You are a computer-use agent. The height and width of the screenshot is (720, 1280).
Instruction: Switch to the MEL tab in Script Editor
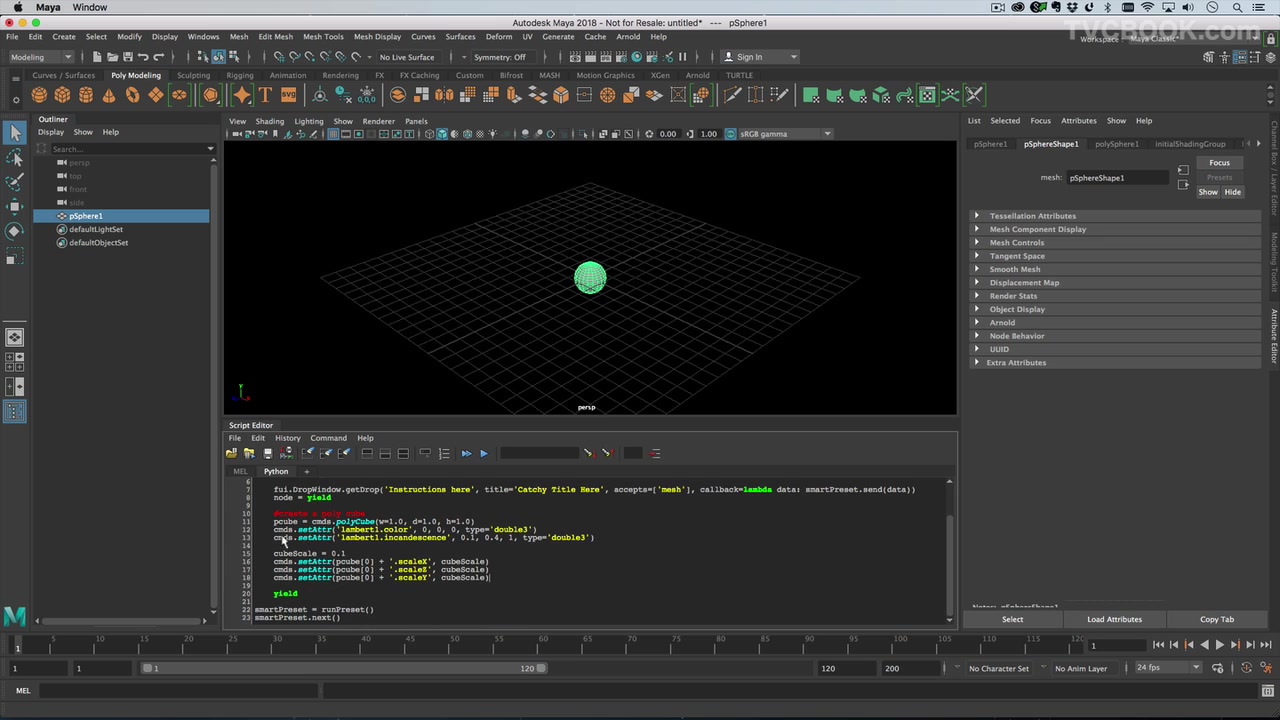tap(240, 471)
